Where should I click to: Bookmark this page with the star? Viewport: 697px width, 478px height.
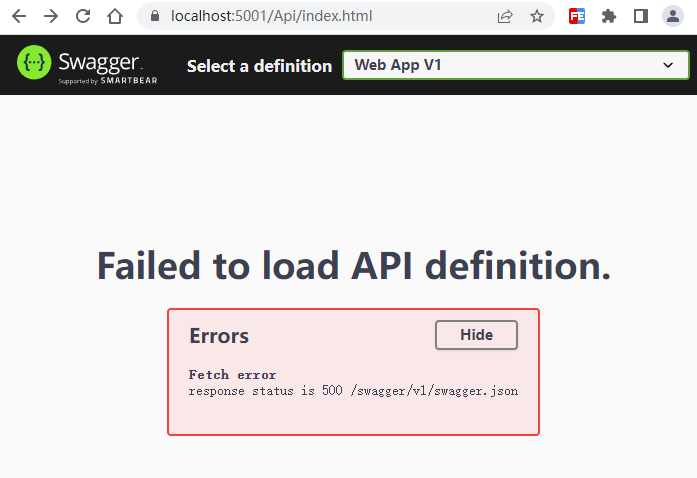(537, 16)
